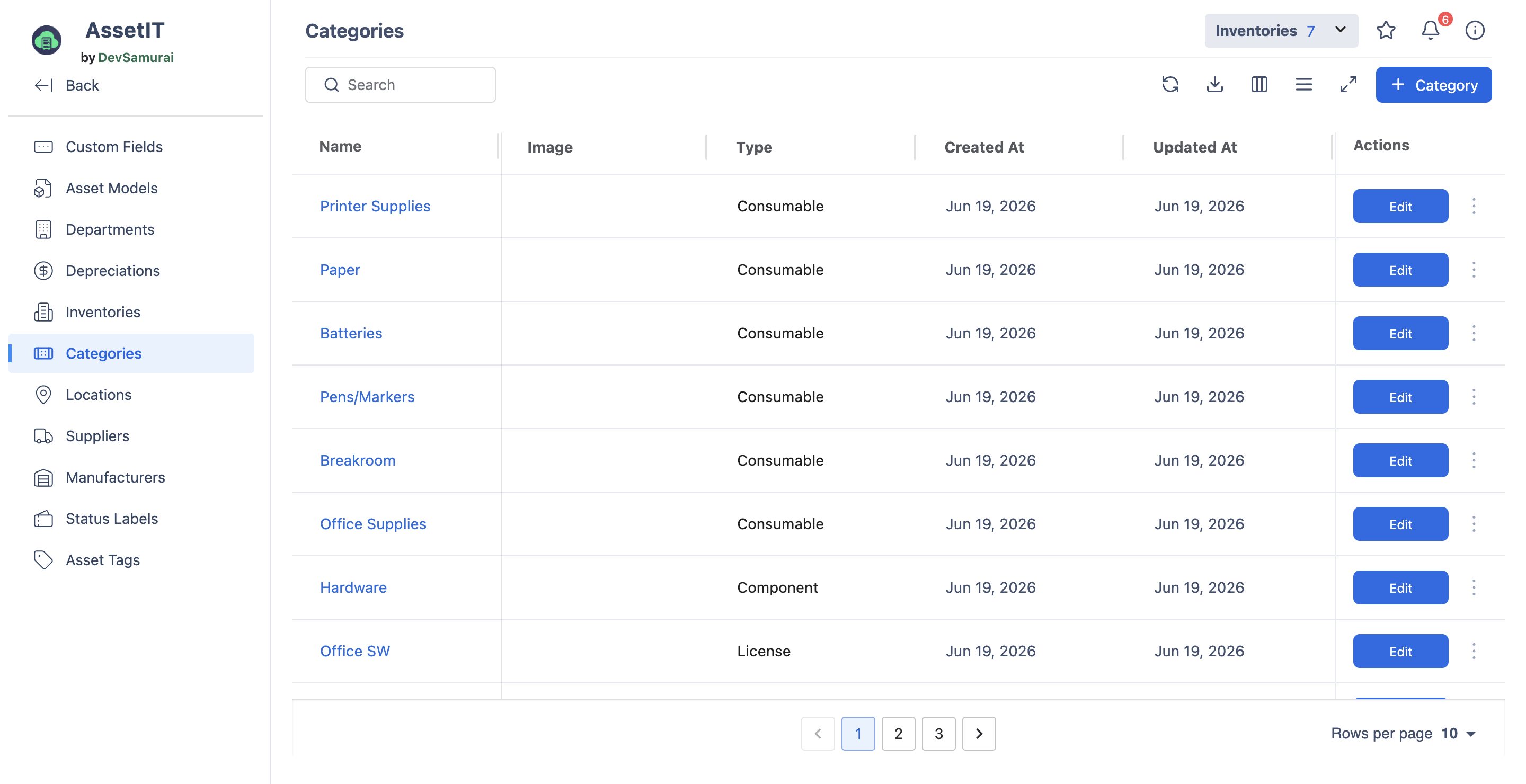Open the Paper category link
The image size is (1526, 784).
(x=340, y=270)
